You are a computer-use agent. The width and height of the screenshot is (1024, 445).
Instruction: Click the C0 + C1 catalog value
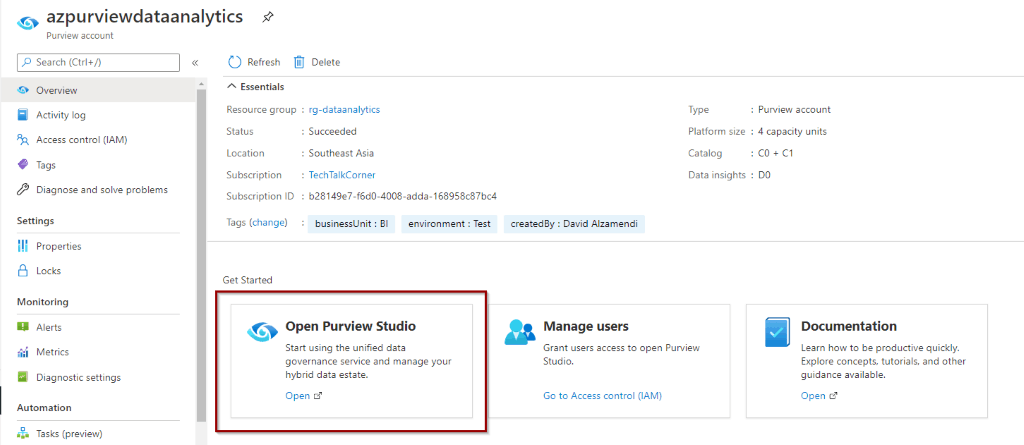click(775, 153)
